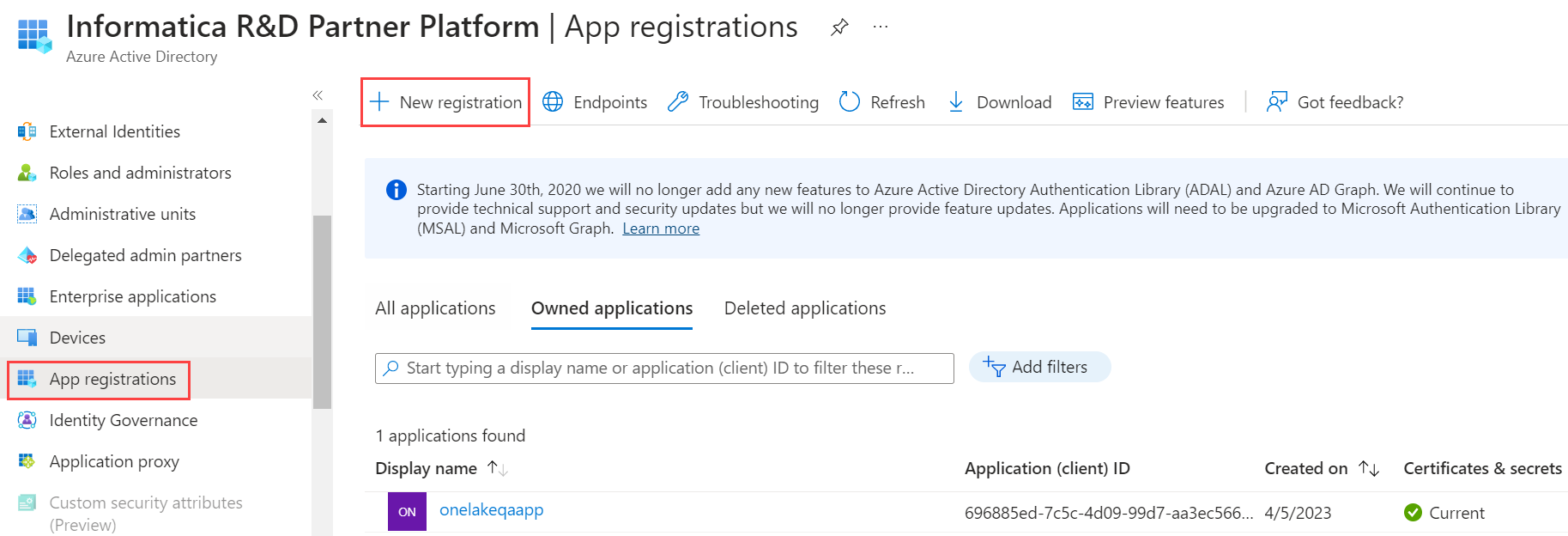Switch to Owned applications tab
This screenshot has height=536, width=1568.
(612, 308)
